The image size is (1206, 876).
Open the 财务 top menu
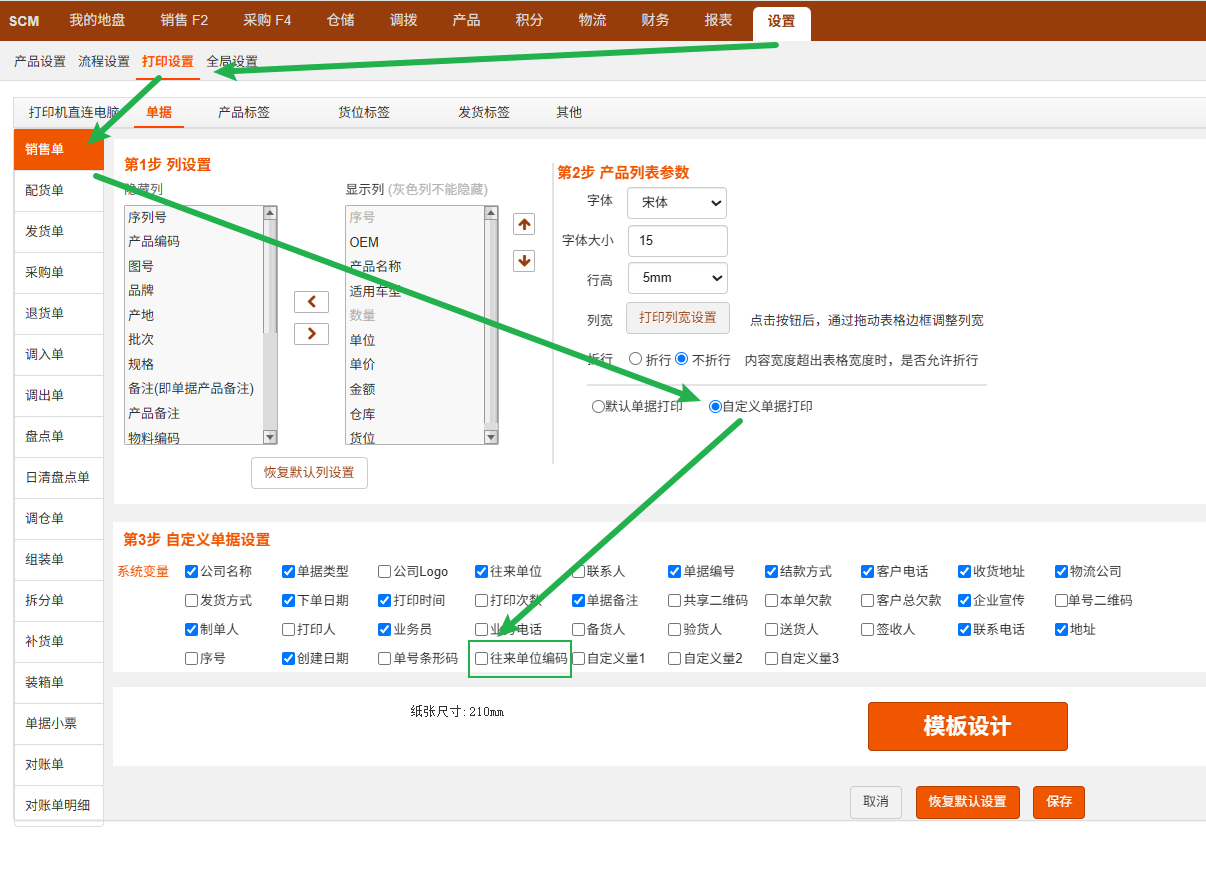pos(655,20)
